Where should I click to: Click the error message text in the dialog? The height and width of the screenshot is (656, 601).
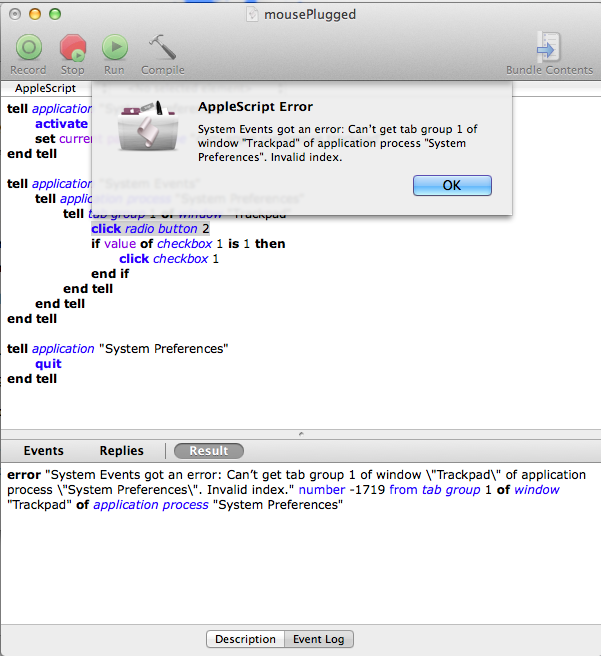click(338, 143)
